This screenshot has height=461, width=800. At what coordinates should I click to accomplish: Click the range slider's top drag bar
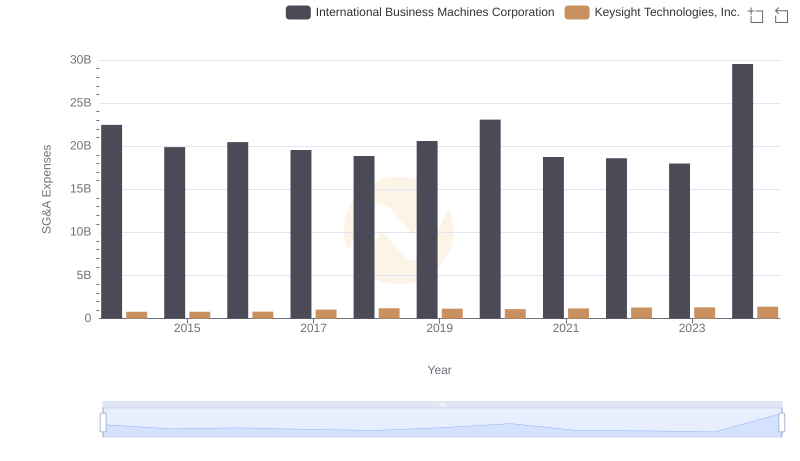pos(442,405)
